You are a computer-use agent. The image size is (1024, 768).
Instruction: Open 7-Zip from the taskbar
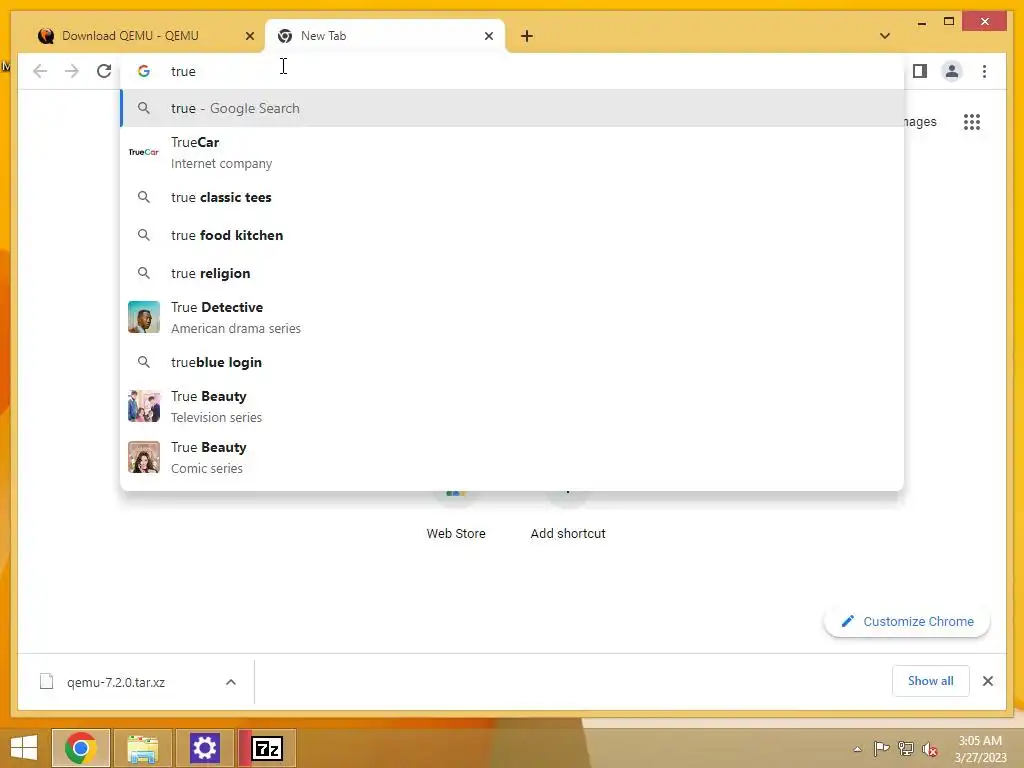267,748
